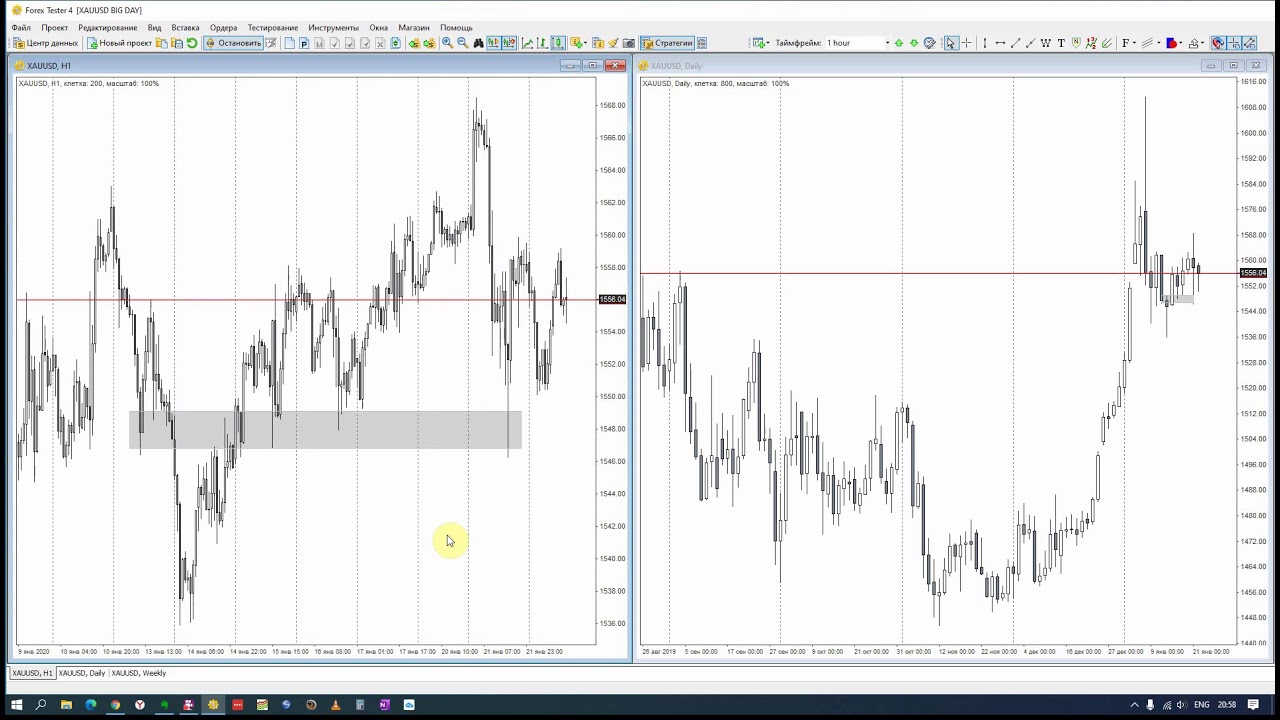Click the zoom in magnifier icon

coord(447,43)
